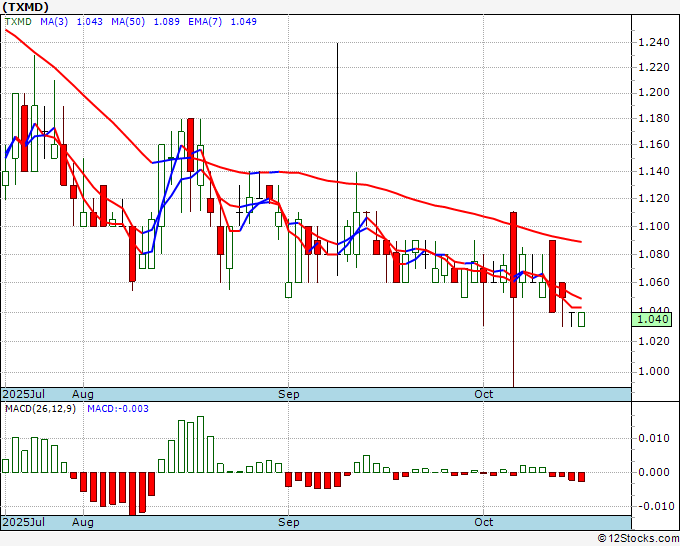This screenshot has height=546, width=680.
Task: Click the 1.240 price axis label
Action: point(654,43)
